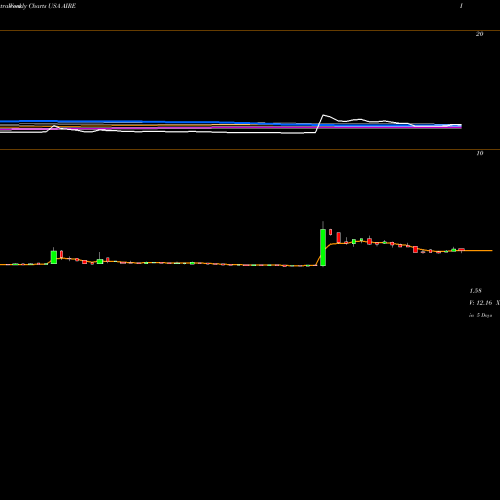Screen dimensions: 500x500
Task: Click the large red candle in mid-decline on right
Action: coord(415,249)
